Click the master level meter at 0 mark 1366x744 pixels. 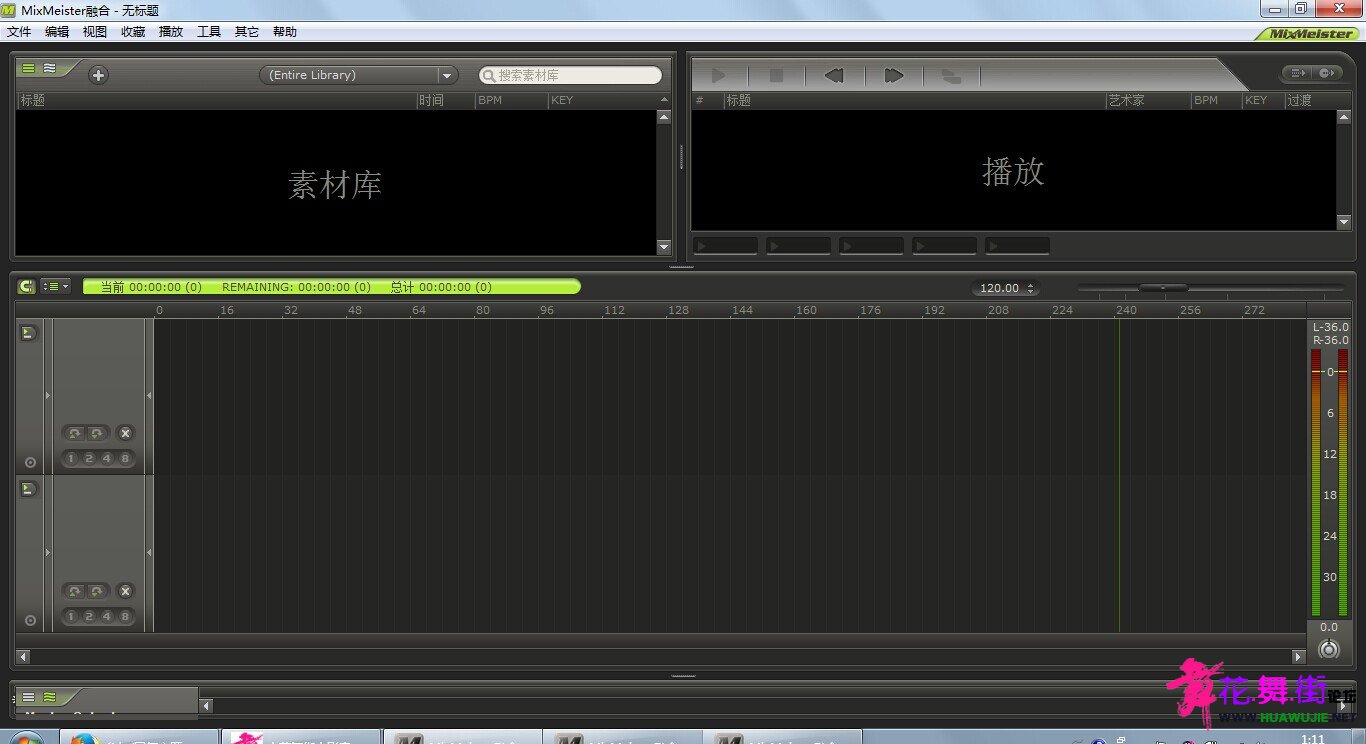point(1329,371)
